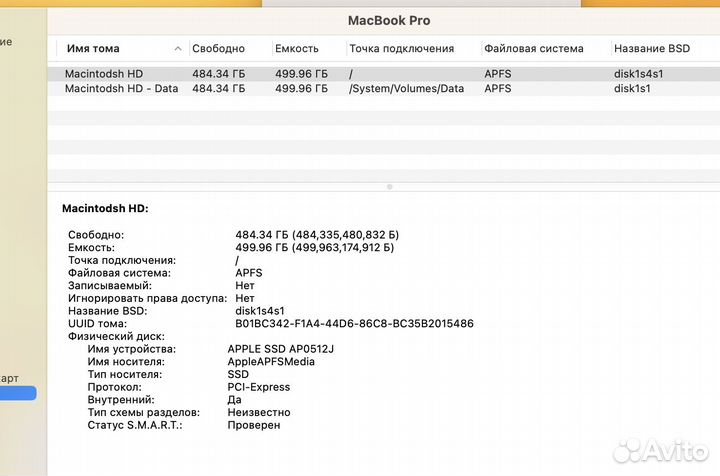Click /System/Volumes/Data mount point cell
Viewport: 720px width, 476px height.
tap(406, 89)
